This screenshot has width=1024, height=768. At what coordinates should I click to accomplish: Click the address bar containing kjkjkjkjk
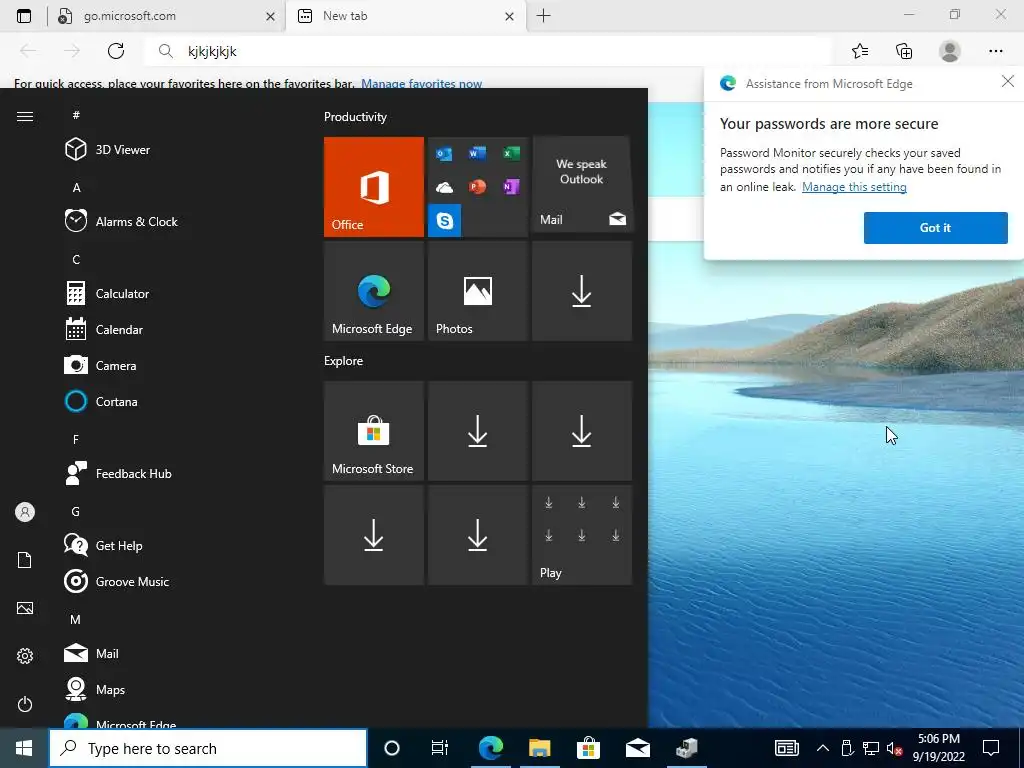(x=488, y=51)
